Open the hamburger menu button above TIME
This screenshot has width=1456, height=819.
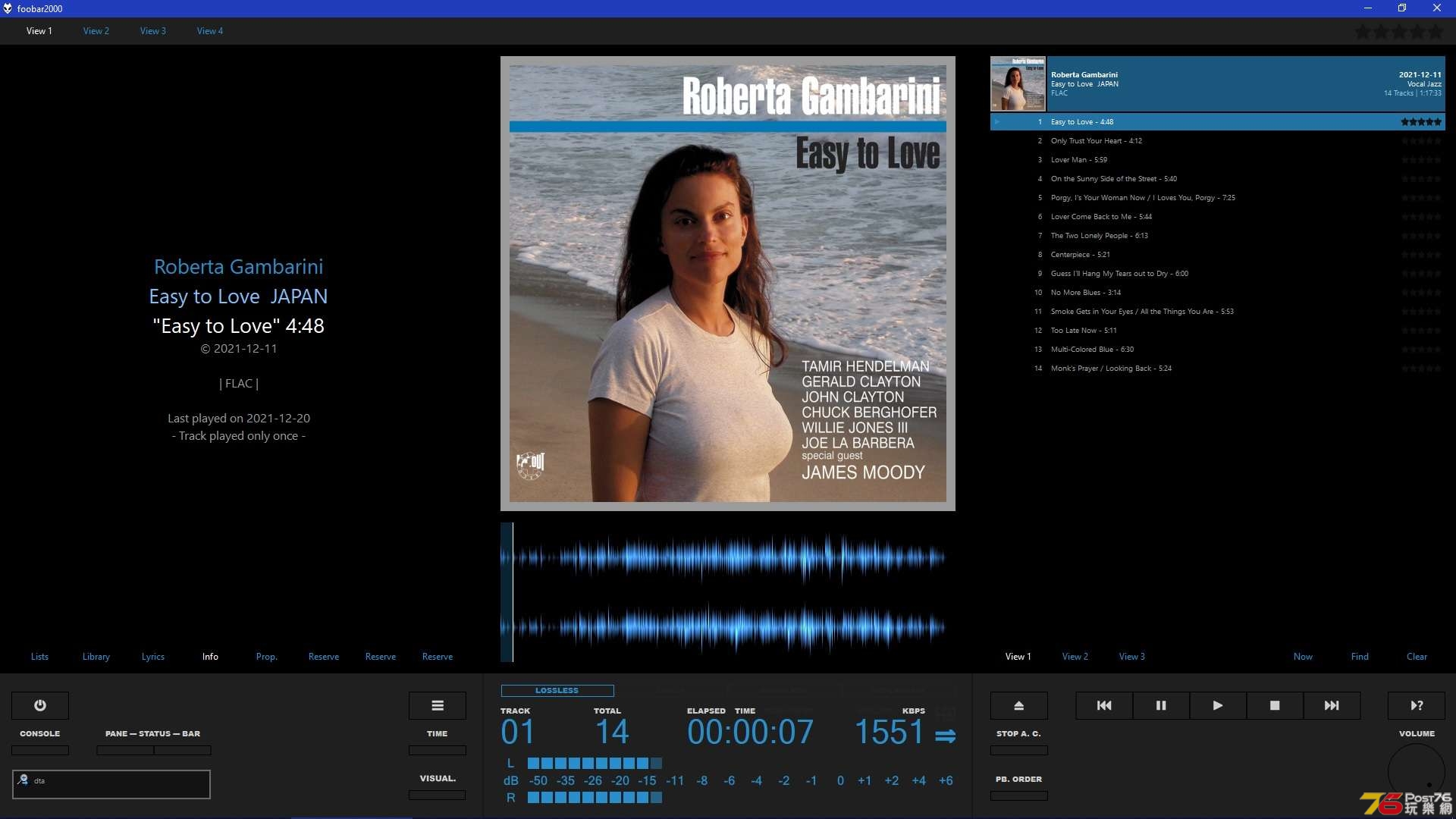click(x=438, y=705)
